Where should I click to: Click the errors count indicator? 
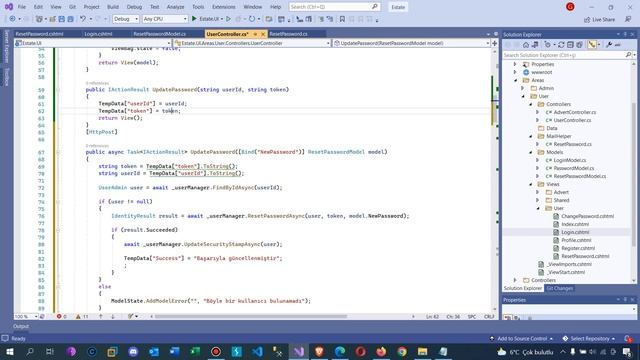click(x=62, y=317)
